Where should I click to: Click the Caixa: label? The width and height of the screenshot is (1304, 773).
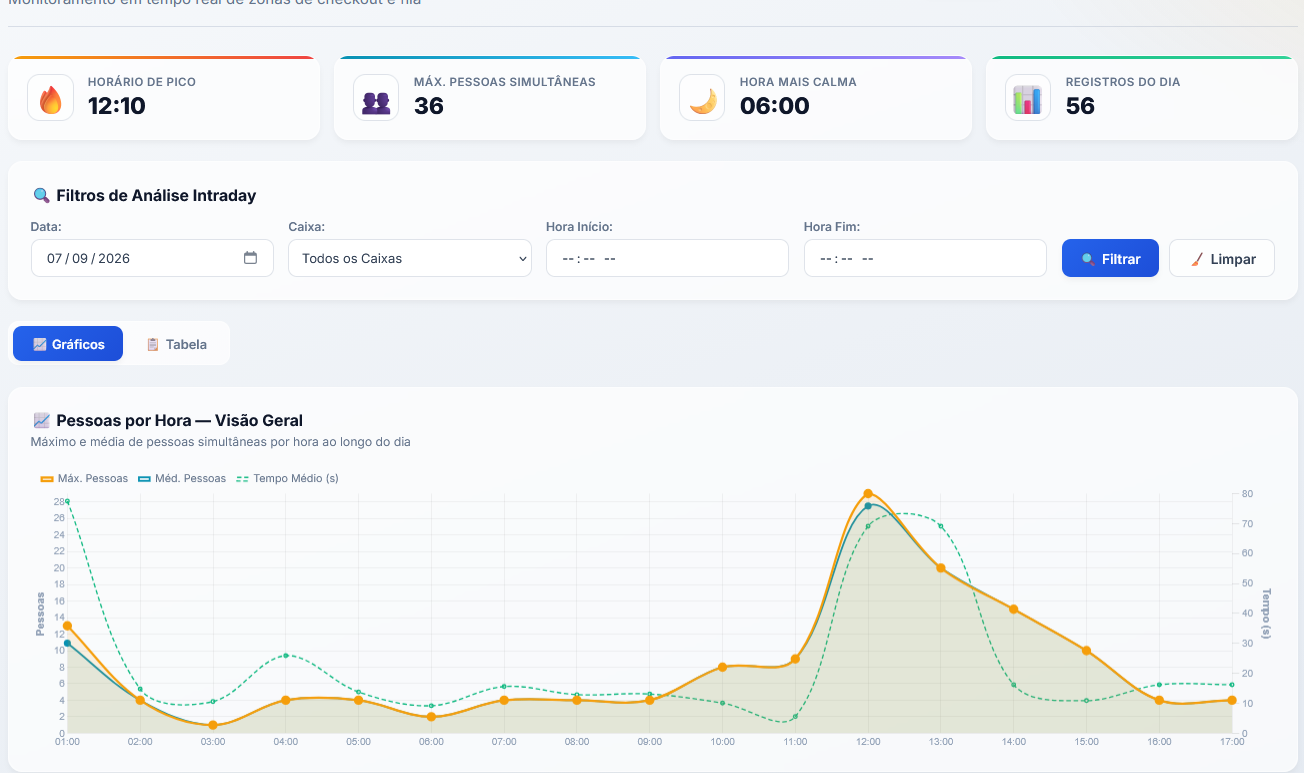(x=306, y=227)
